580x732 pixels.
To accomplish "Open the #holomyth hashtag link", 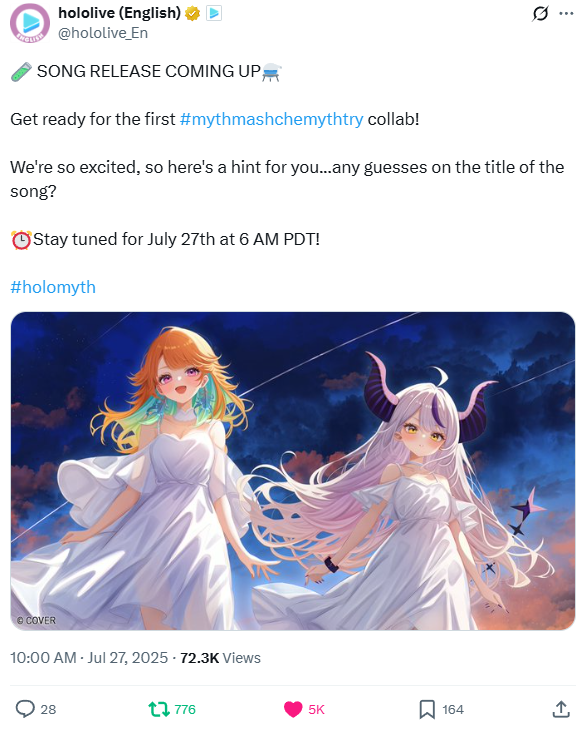I will (53, 287).
